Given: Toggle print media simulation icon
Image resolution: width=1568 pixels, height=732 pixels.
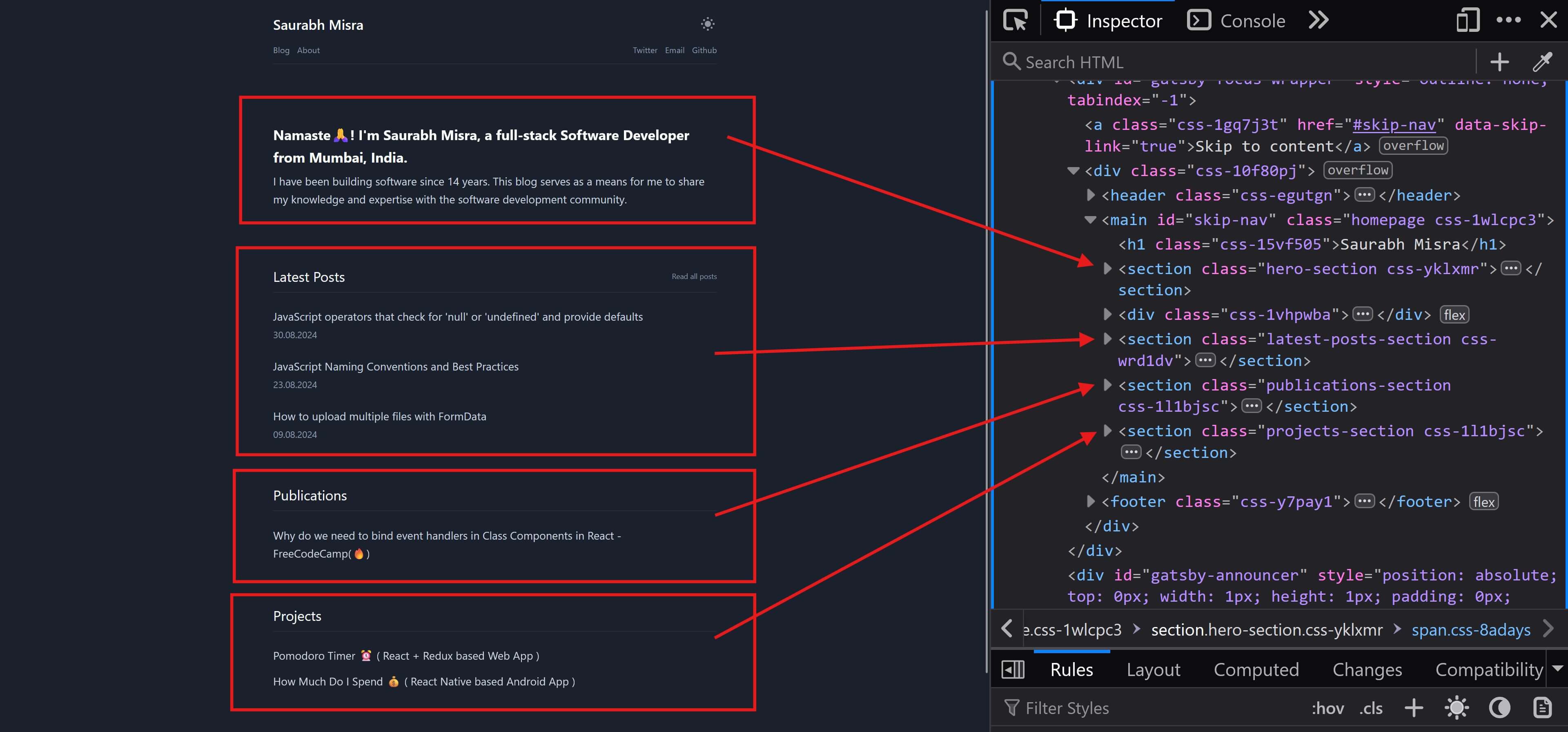Looking at the screenshot, I should 1542,707.
